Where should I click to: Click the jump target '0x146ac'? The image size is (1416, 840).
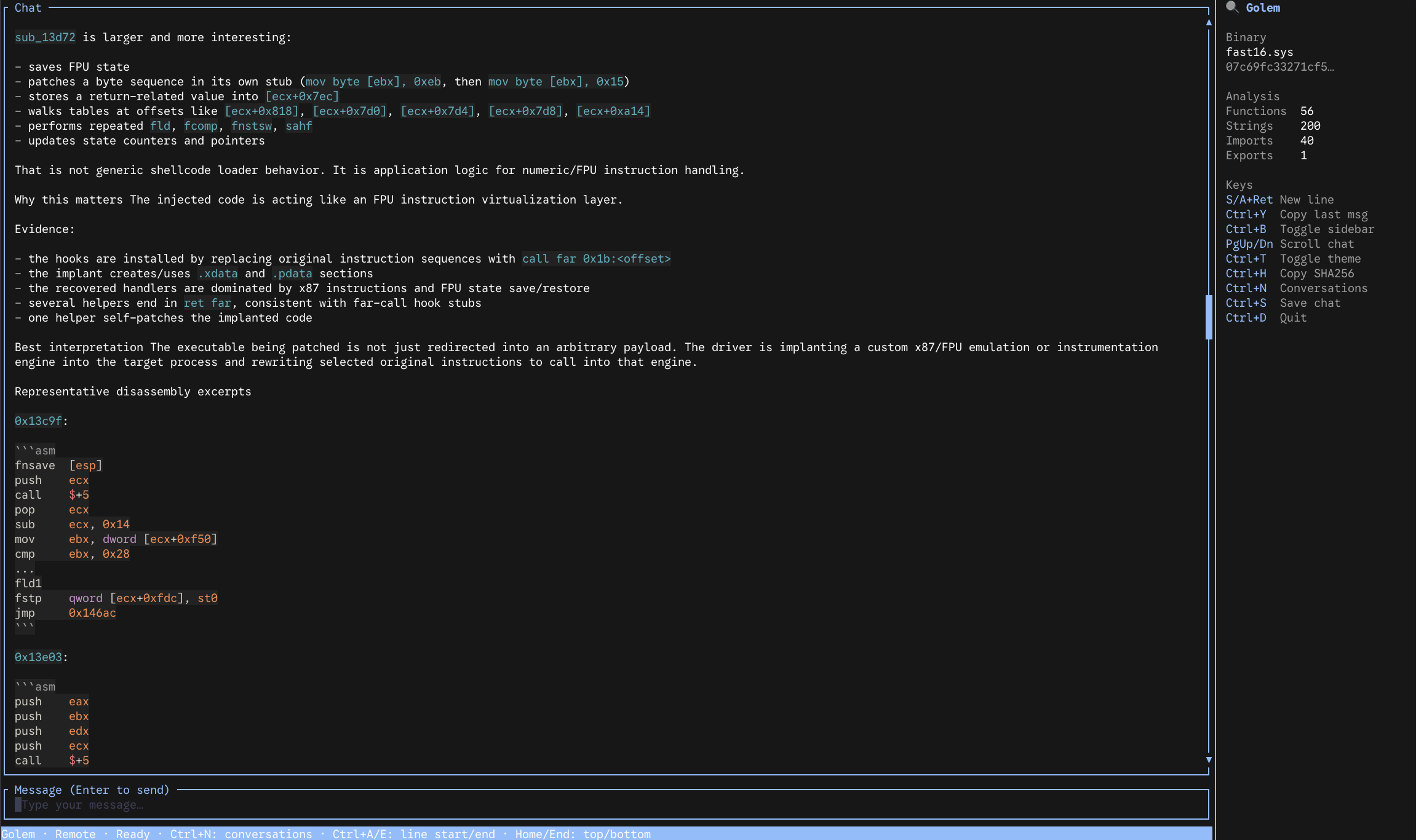tap(92, 613)
